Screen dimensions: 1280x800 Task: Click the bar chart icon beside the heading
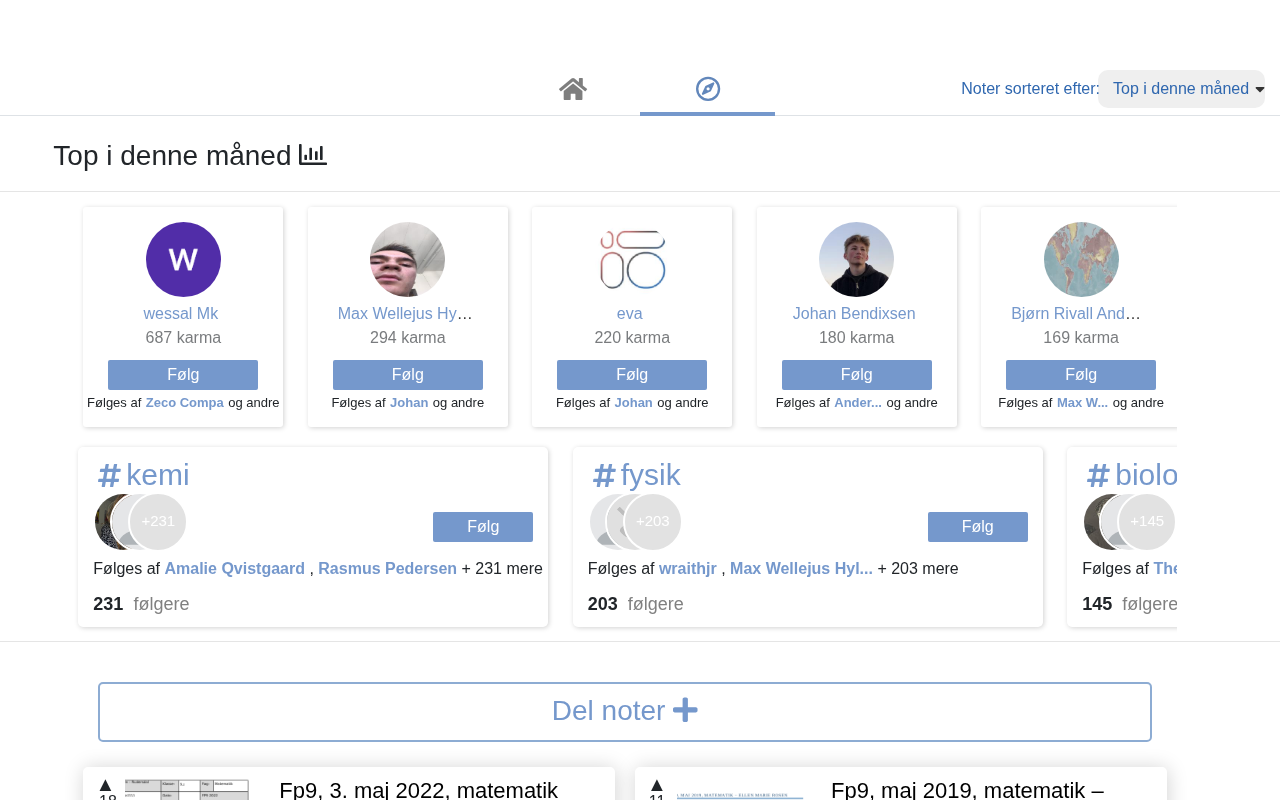pyautogui.click(x=313, y=155)
